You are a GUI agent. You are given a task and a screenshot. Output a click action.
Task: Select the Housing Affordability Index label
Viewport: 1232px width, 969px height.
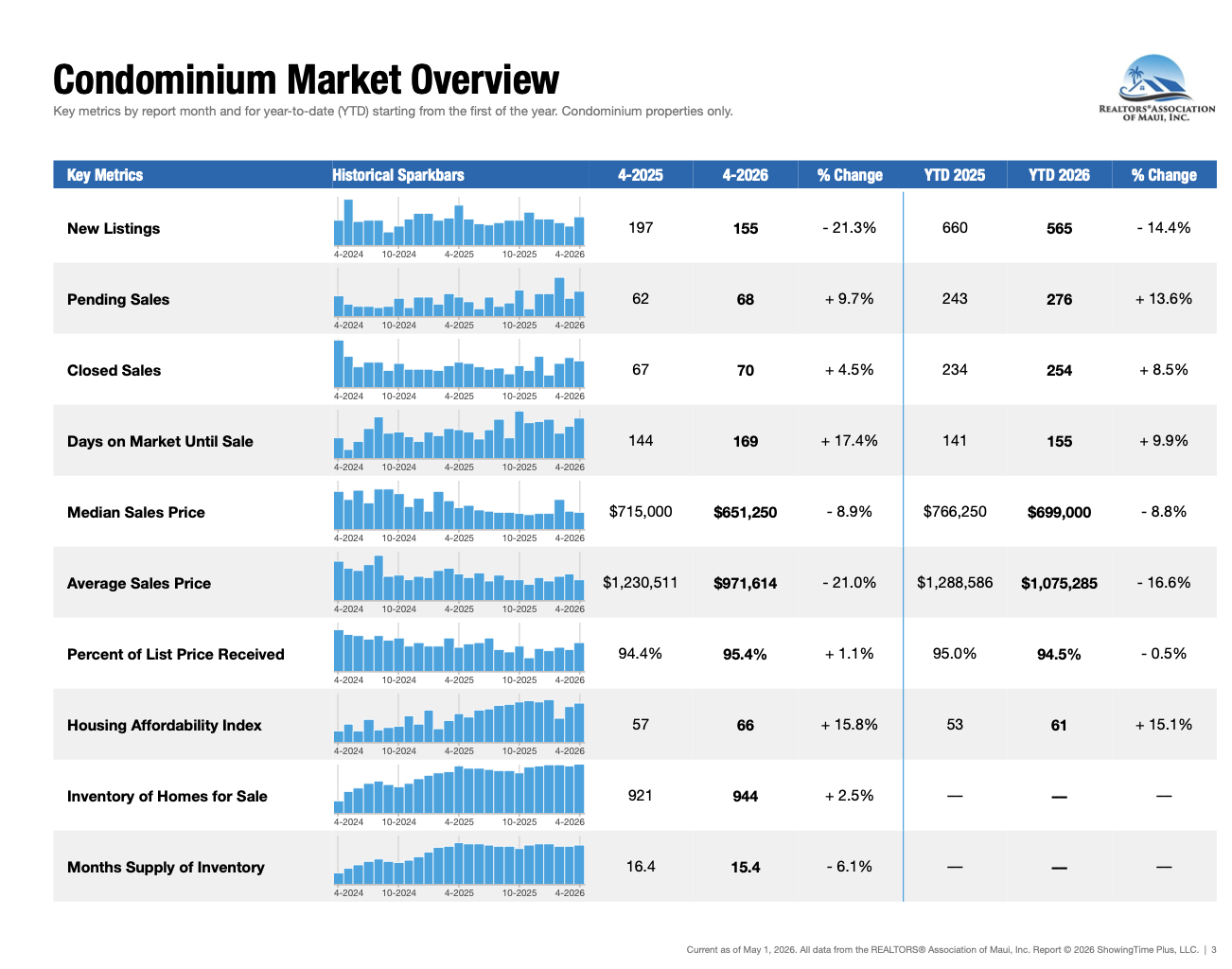tap(165, 725)
